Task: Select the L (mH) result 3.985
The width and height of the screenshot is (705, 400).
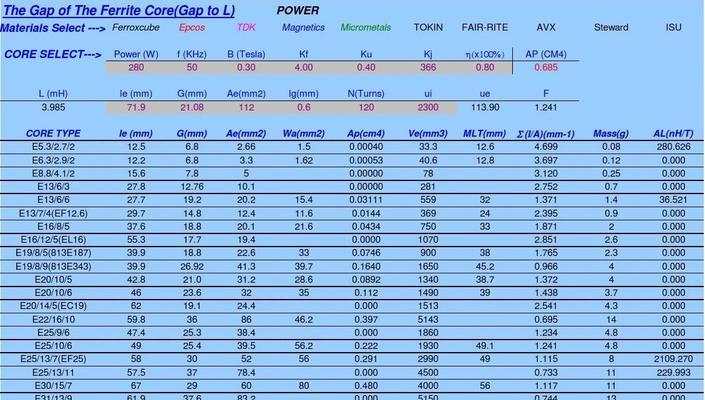Action: coord(53,107)
